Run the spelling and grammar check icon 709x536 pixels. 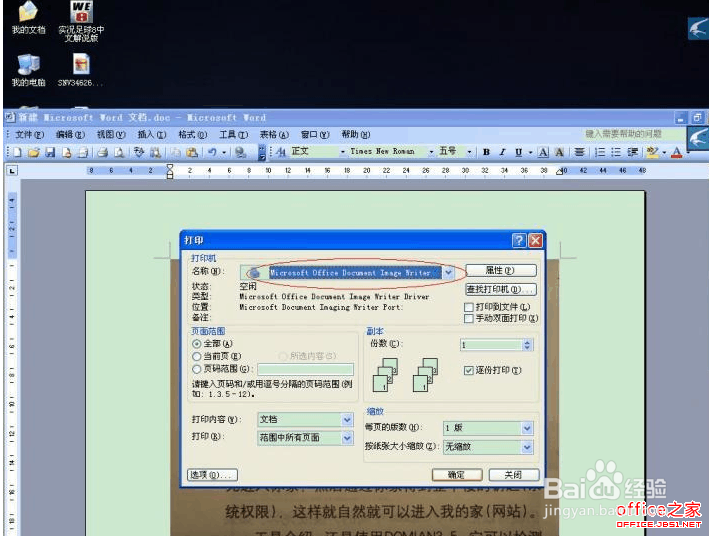[x=139, y=152]
